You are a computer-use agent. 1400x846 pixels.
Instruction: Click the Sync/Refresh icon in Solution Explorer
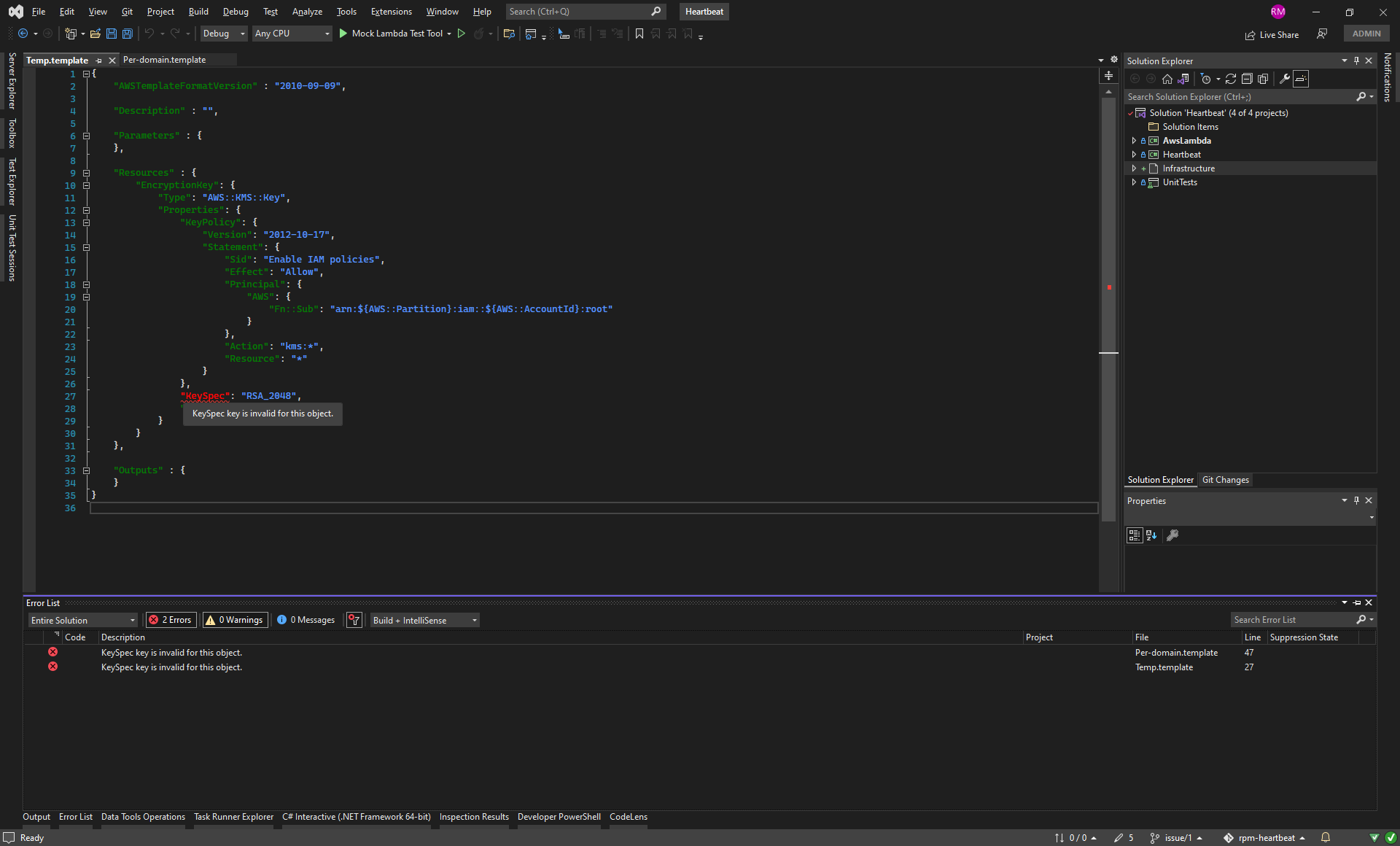coord(1231,79)
